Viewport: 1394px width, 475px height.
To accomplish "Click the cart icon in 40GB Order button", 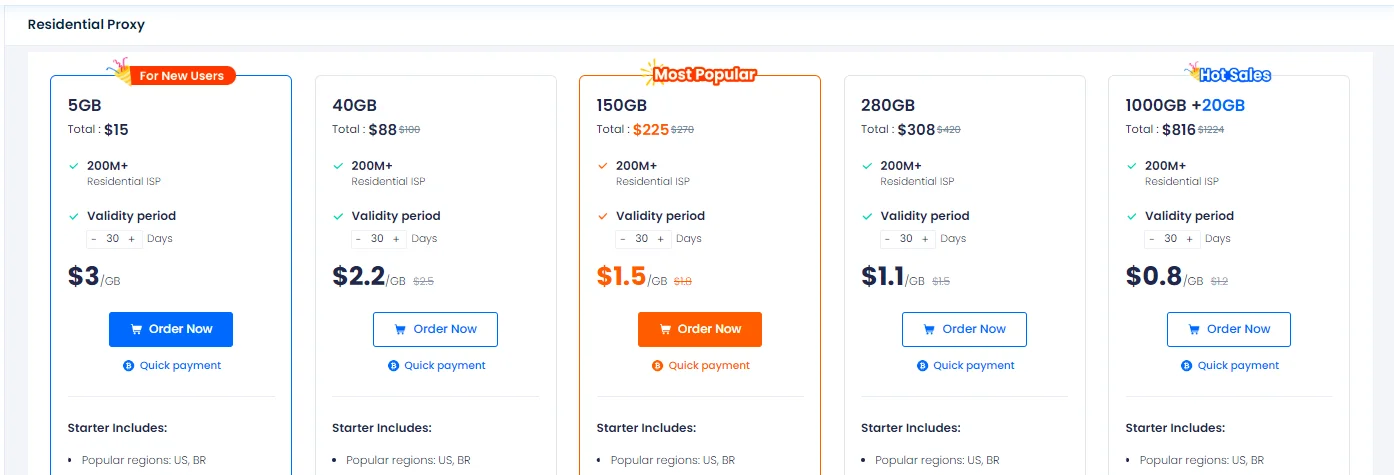I will (400, 329).
